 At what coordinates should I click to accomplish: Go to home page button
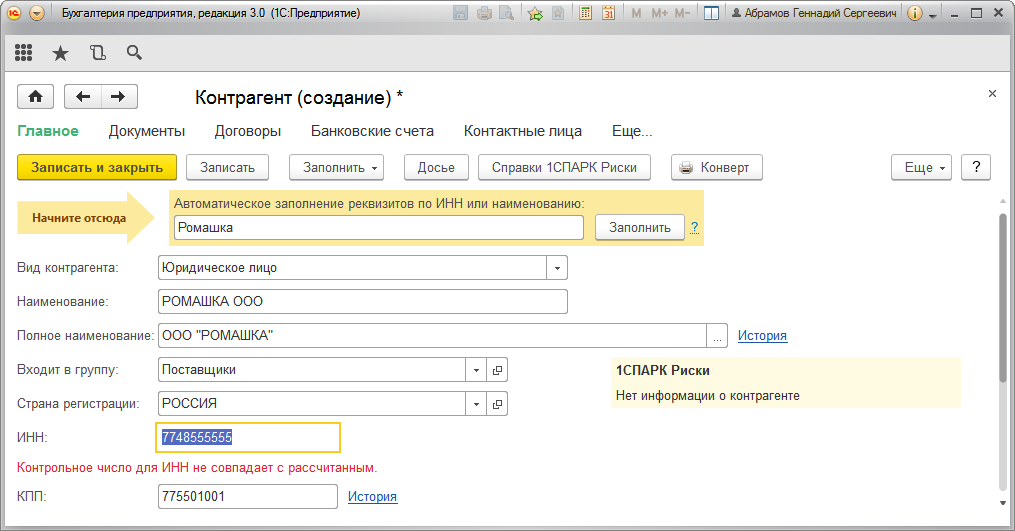pyautogui.click(x=36, y=97)
